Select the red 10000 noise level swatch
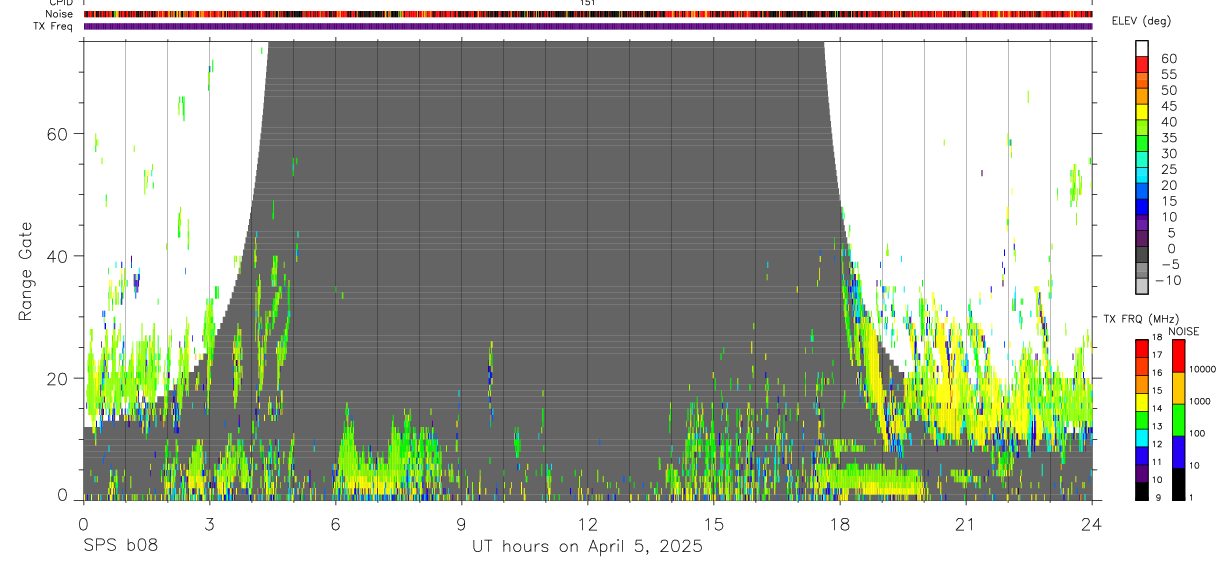Screen dimensions: 1228x567 [1178, 356]
